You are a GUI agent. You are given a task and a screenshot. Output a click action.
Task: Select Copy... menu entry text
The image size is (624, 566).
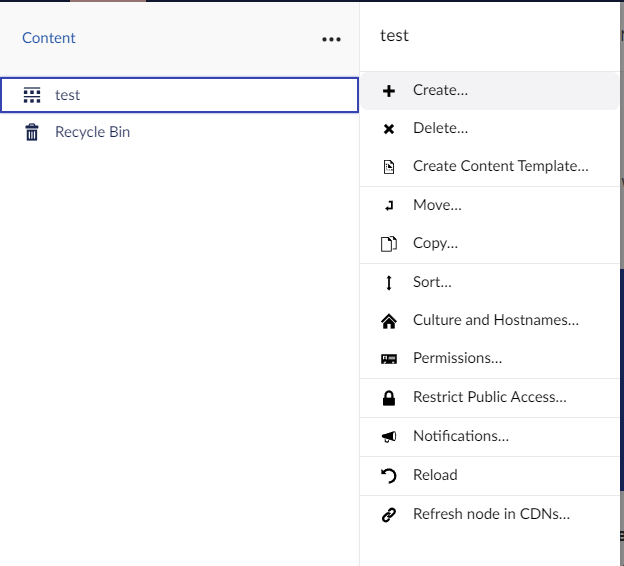[x=435, y=243]
